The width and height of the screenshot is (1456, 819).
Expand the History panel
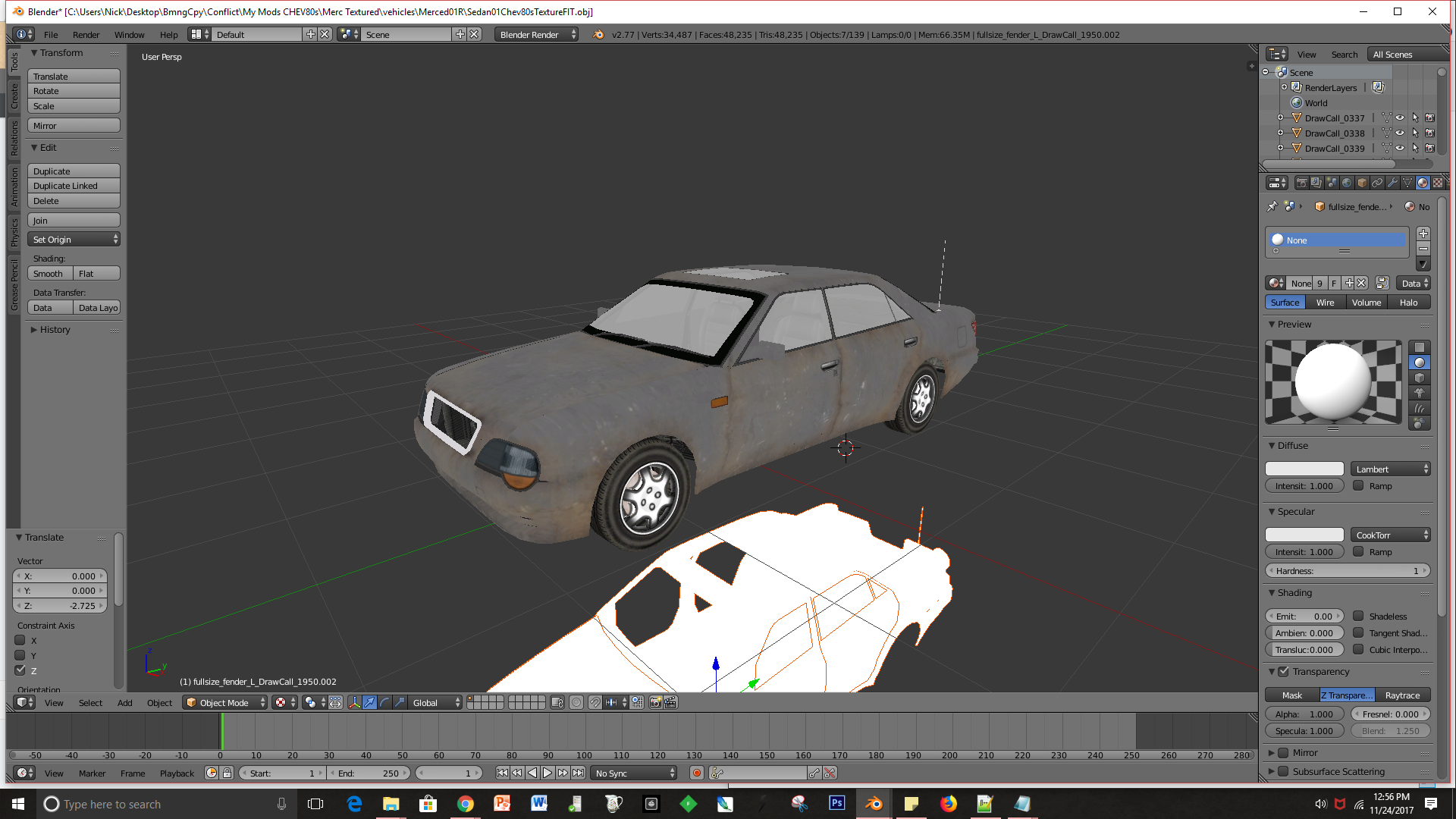coord(55,330)
